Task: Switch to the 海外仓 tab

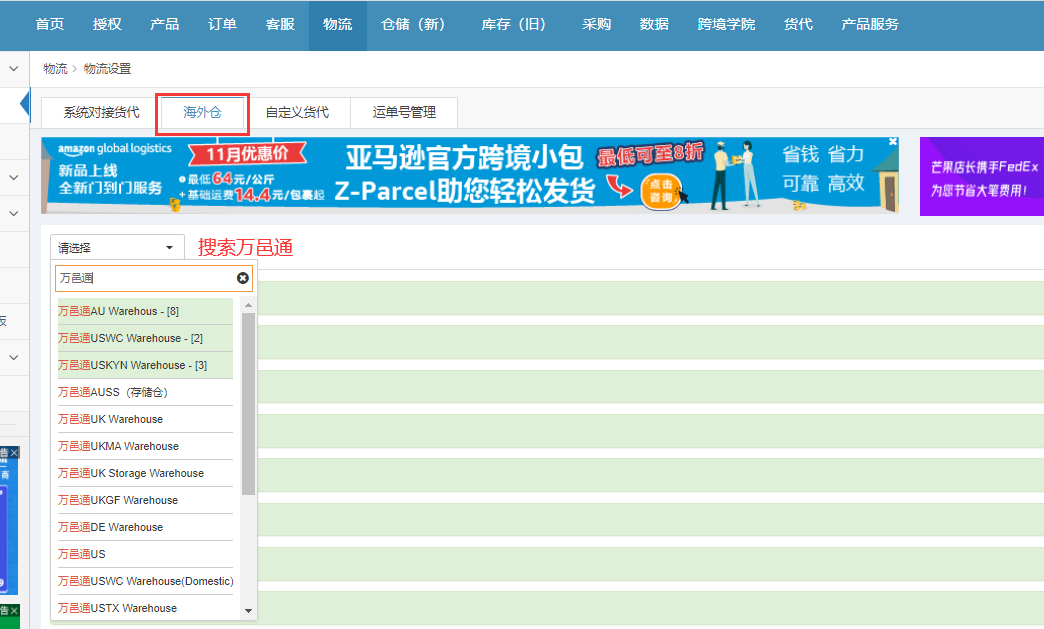Action: pyautogui.click(x=202, y=112)
